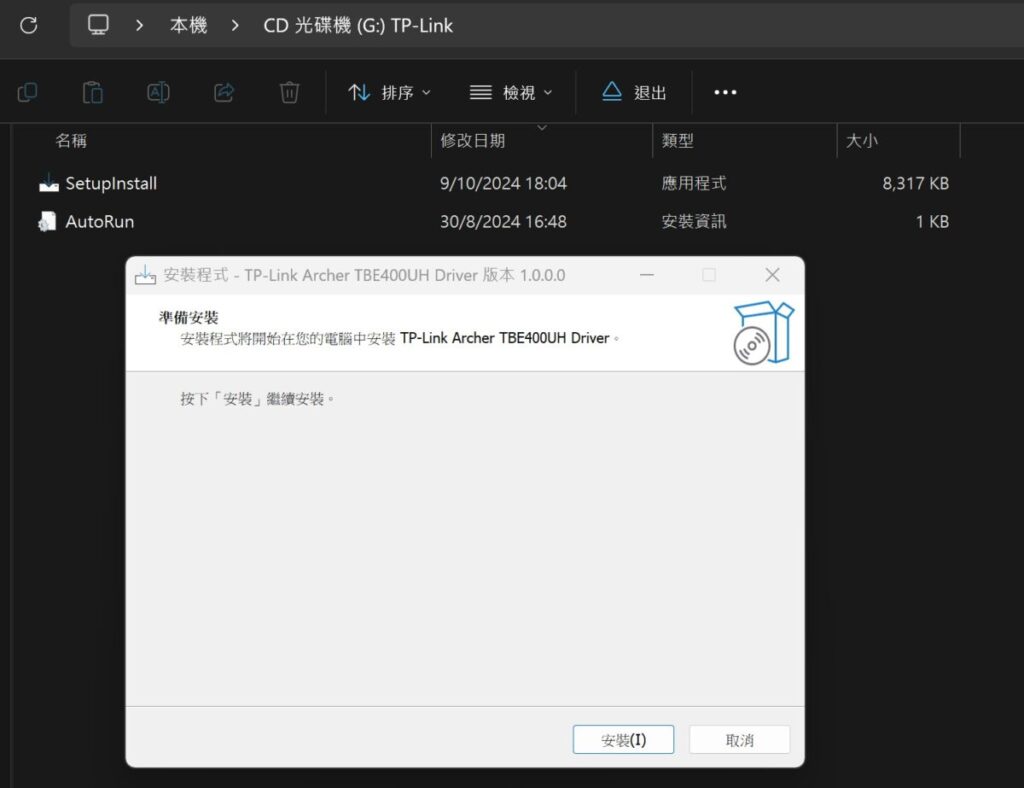
Task: Sort by the 大小 column header
Action: click(862, 140)
